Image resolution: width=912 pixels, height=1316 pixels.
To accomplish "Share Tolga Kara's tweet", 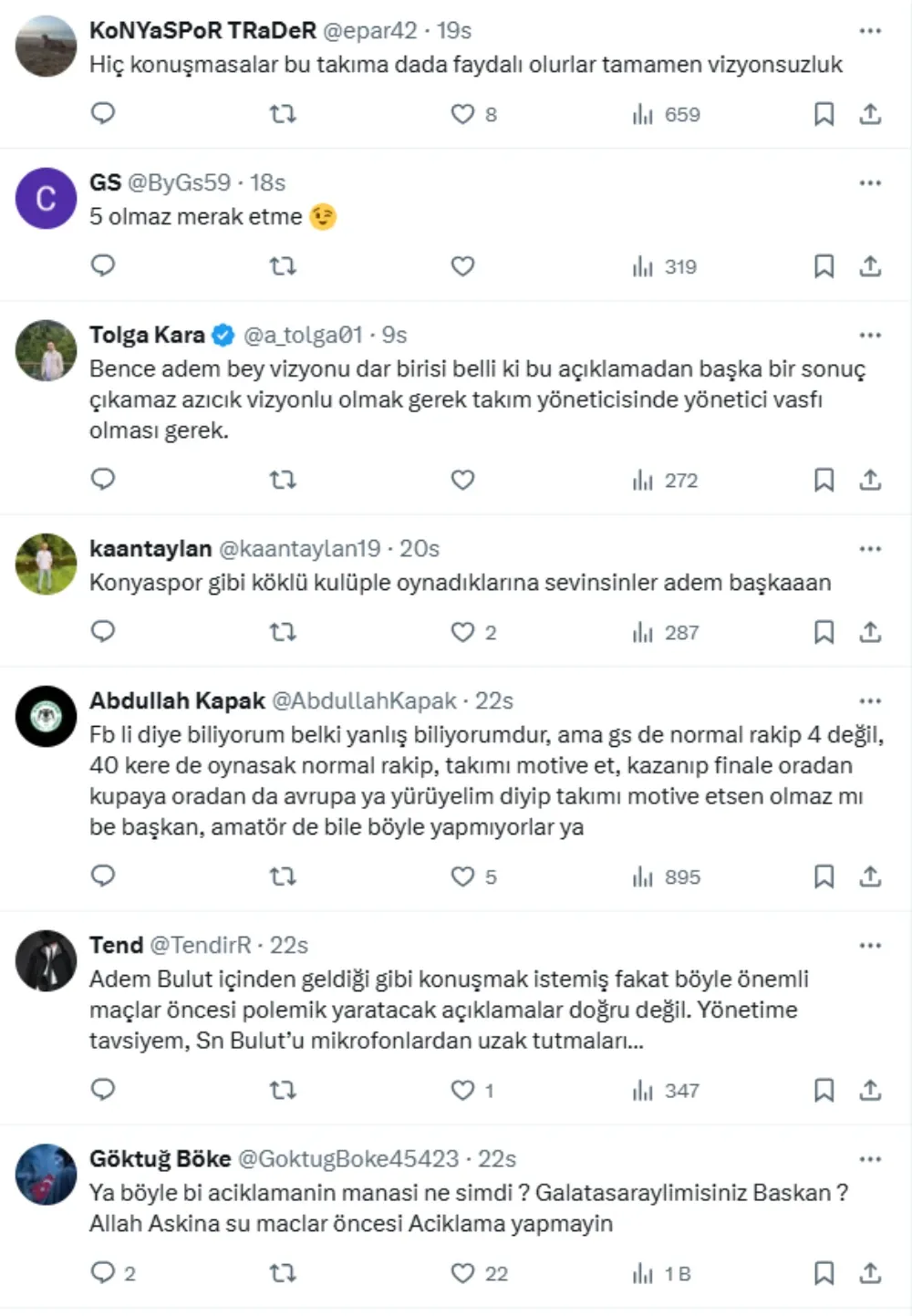I will click(x=870, y=480).
